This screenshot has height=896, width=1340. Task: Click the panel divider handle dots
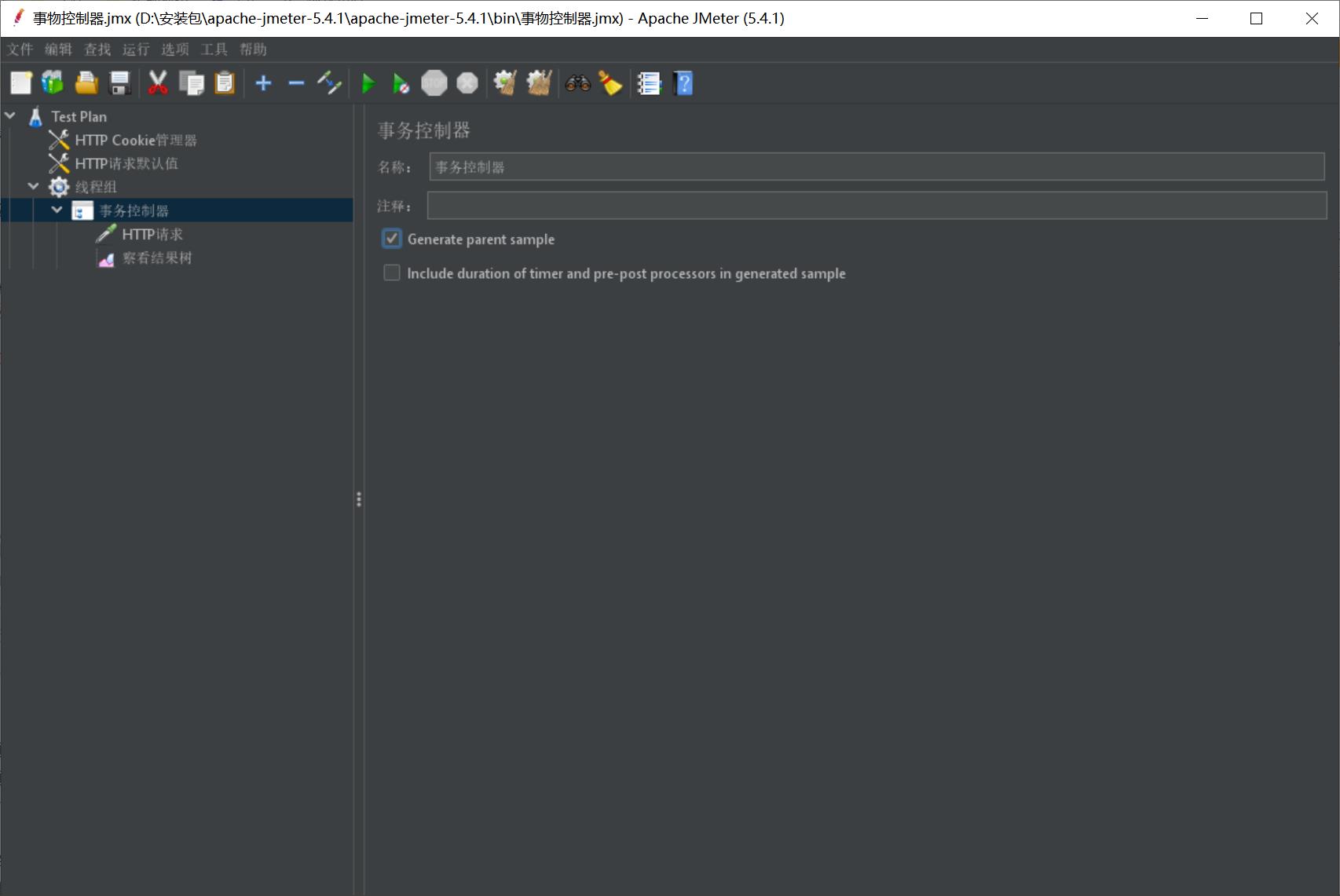click(359, 499)
